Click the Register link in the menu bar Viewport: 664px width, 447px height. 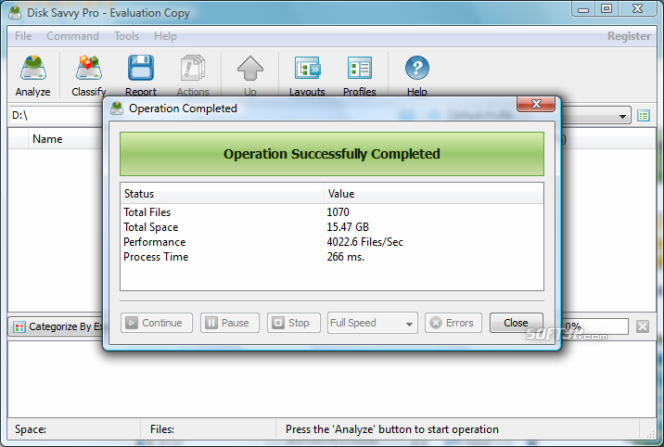click(629, 36)
